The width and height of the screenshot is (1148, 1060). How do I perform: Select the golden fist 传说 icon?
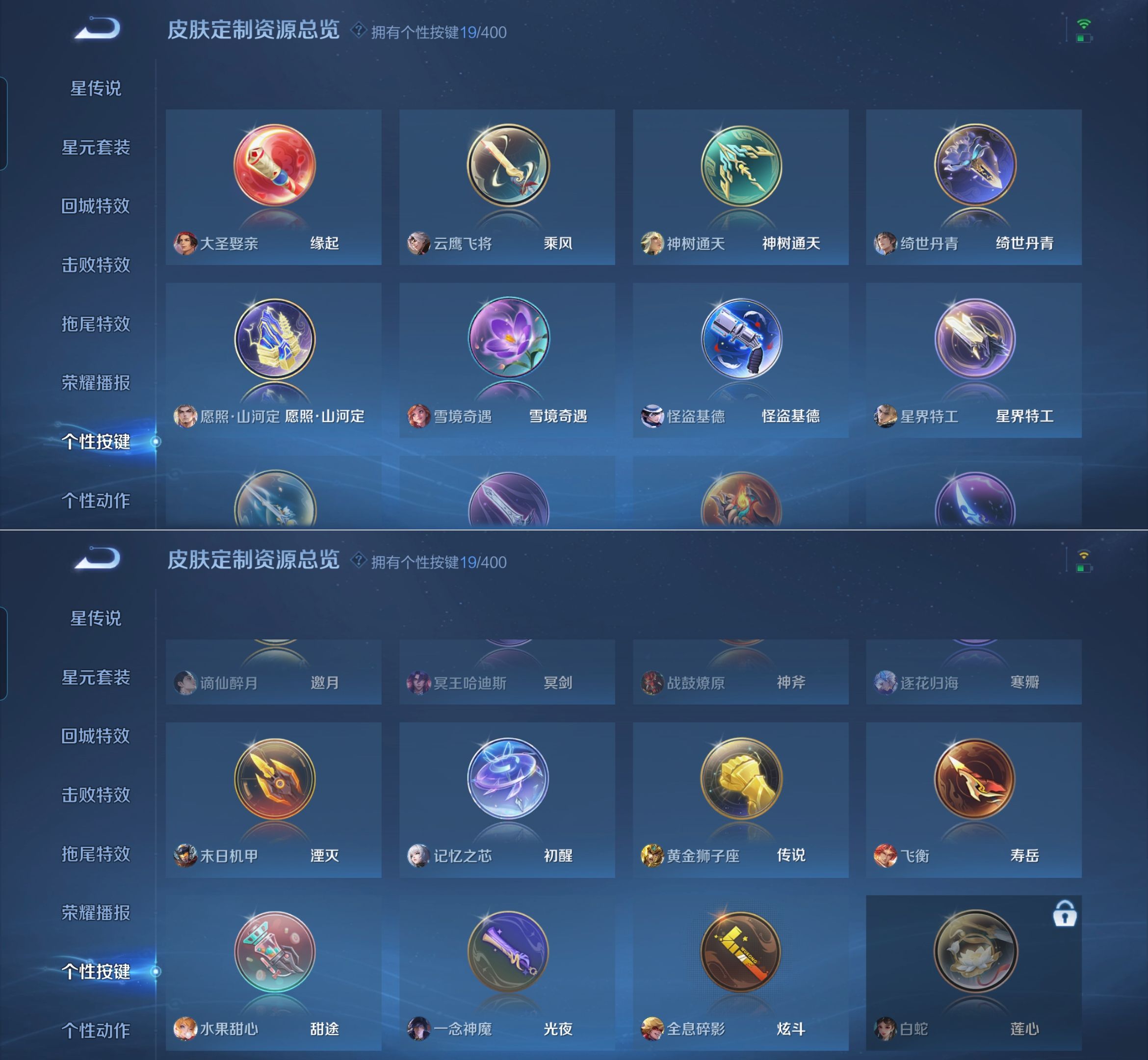pyautogui.click(x=741, y=778)
